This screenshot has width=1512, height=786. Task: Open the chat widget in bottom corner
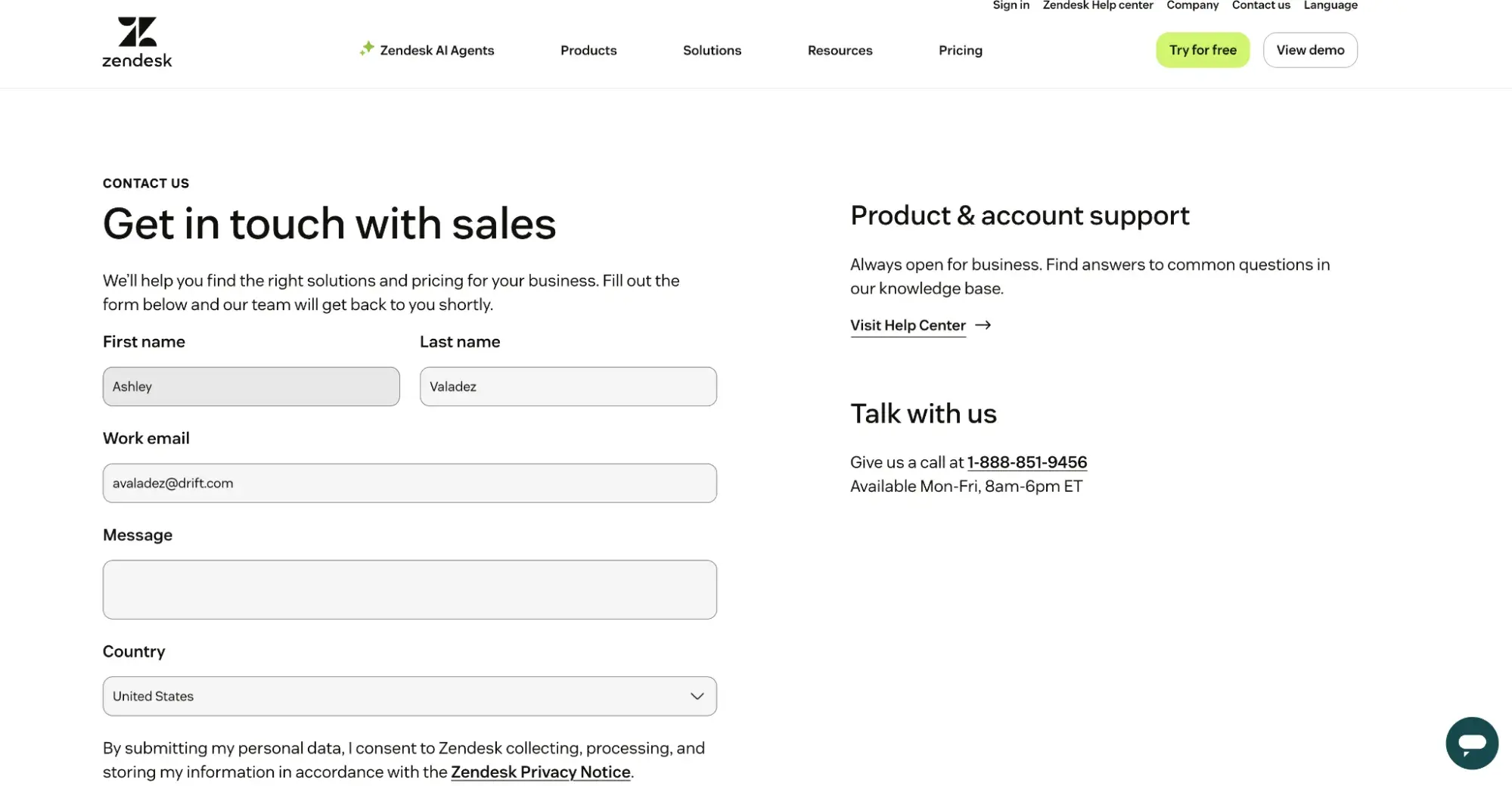[x=1471, y=743]
